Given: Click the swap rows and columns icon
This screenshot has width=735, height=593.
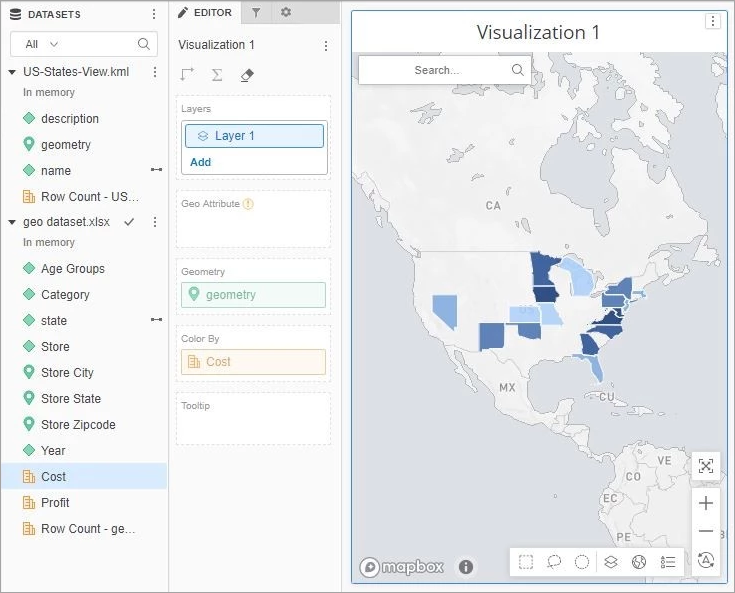Looking at the screenshot, I should [187, 75].
